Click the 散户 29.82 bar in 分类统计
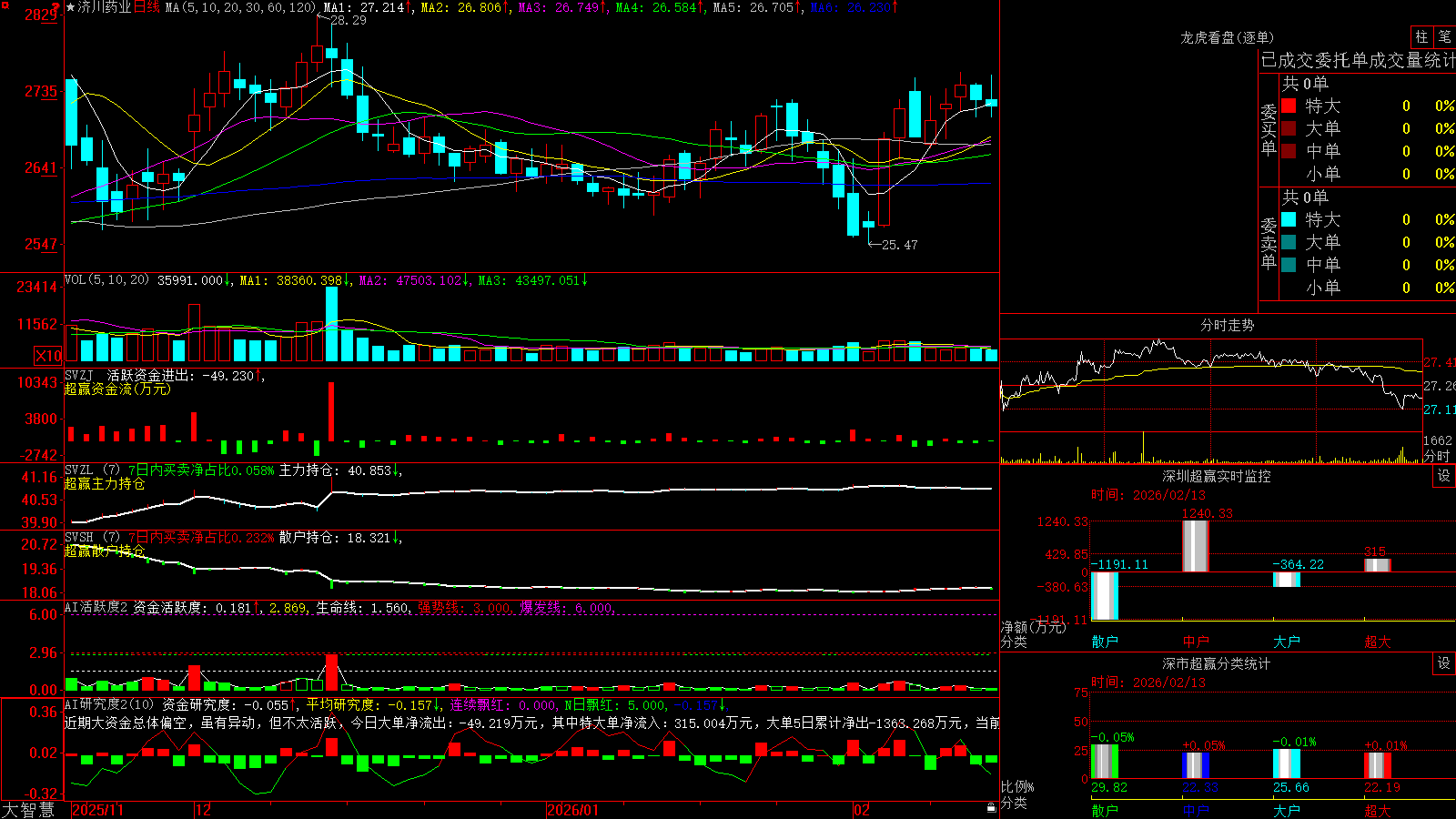Image resolution: width=1456 pixels, height=819 pixels. click(1105, 762)
